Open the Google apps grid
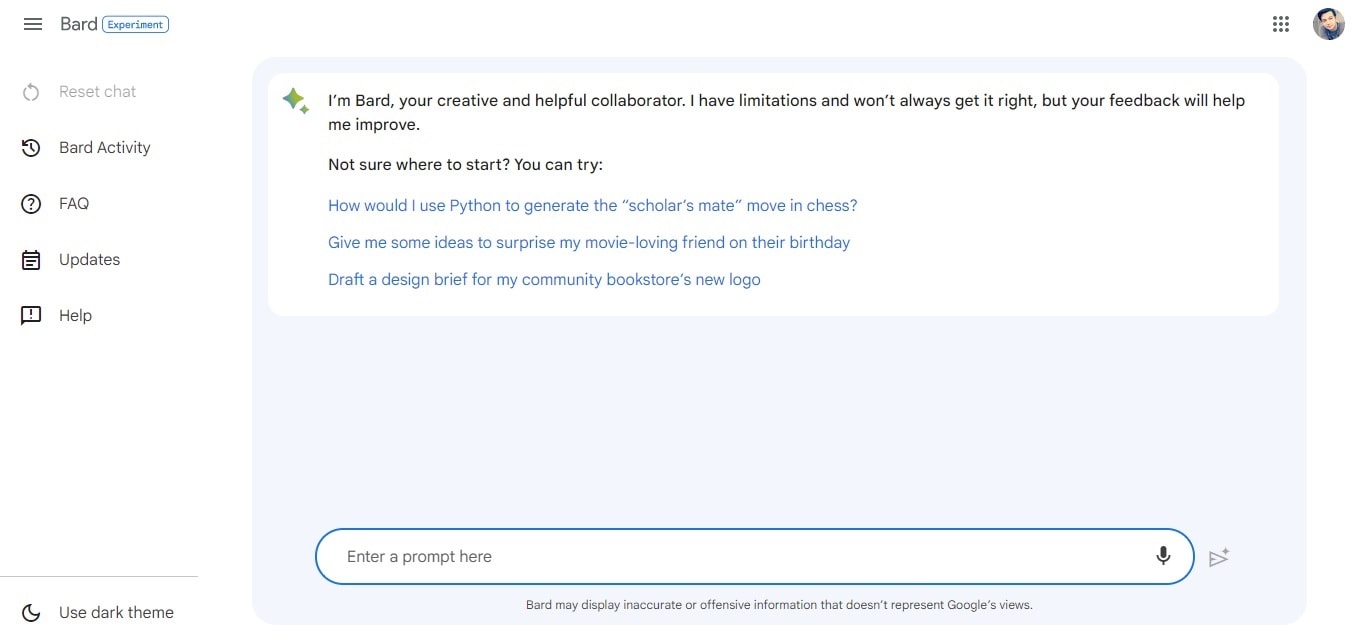 (x=1280, y=24)
